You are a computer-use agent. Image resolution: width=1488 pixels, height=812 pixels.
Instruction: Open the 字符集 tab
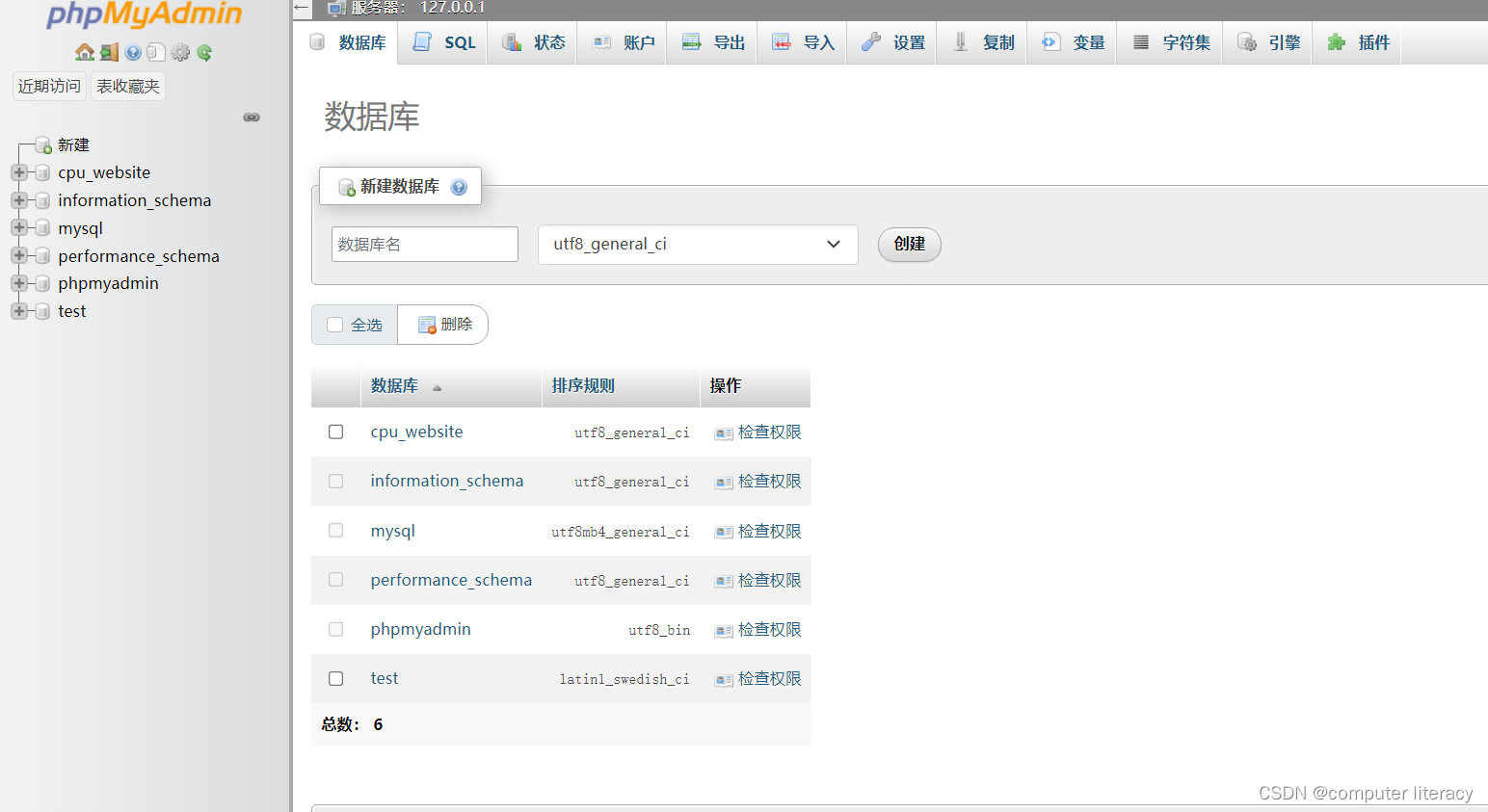[1171, 42]
